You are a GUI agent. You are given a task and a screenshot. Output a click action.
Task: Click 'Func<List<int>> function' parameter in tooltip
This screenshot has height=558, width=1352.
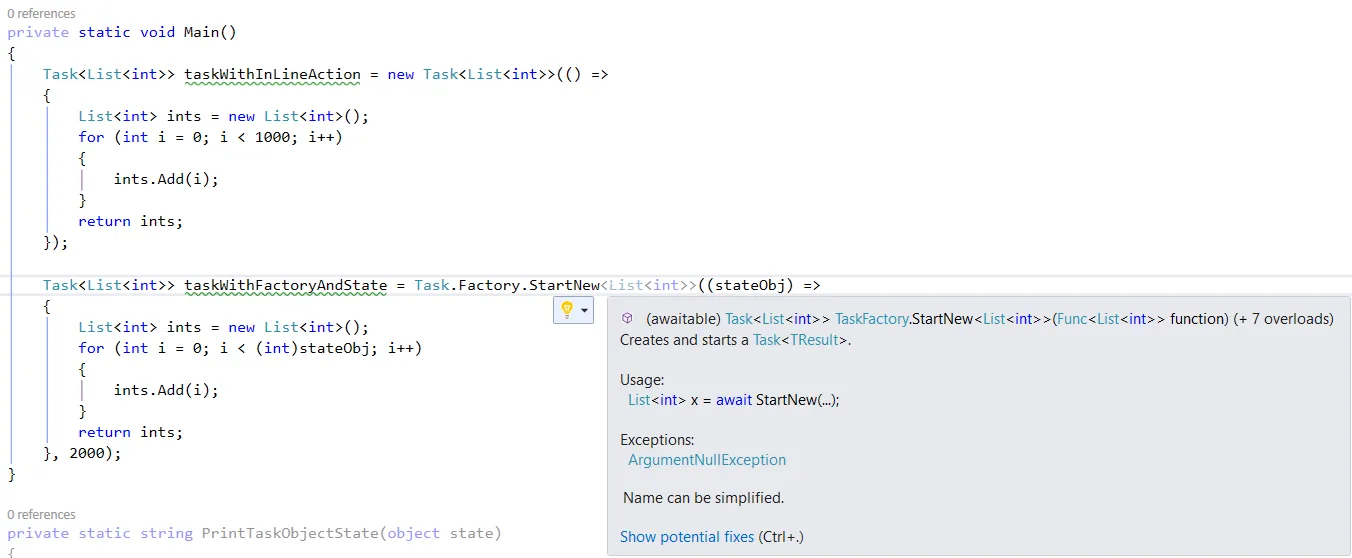[x=1142, y=319]
